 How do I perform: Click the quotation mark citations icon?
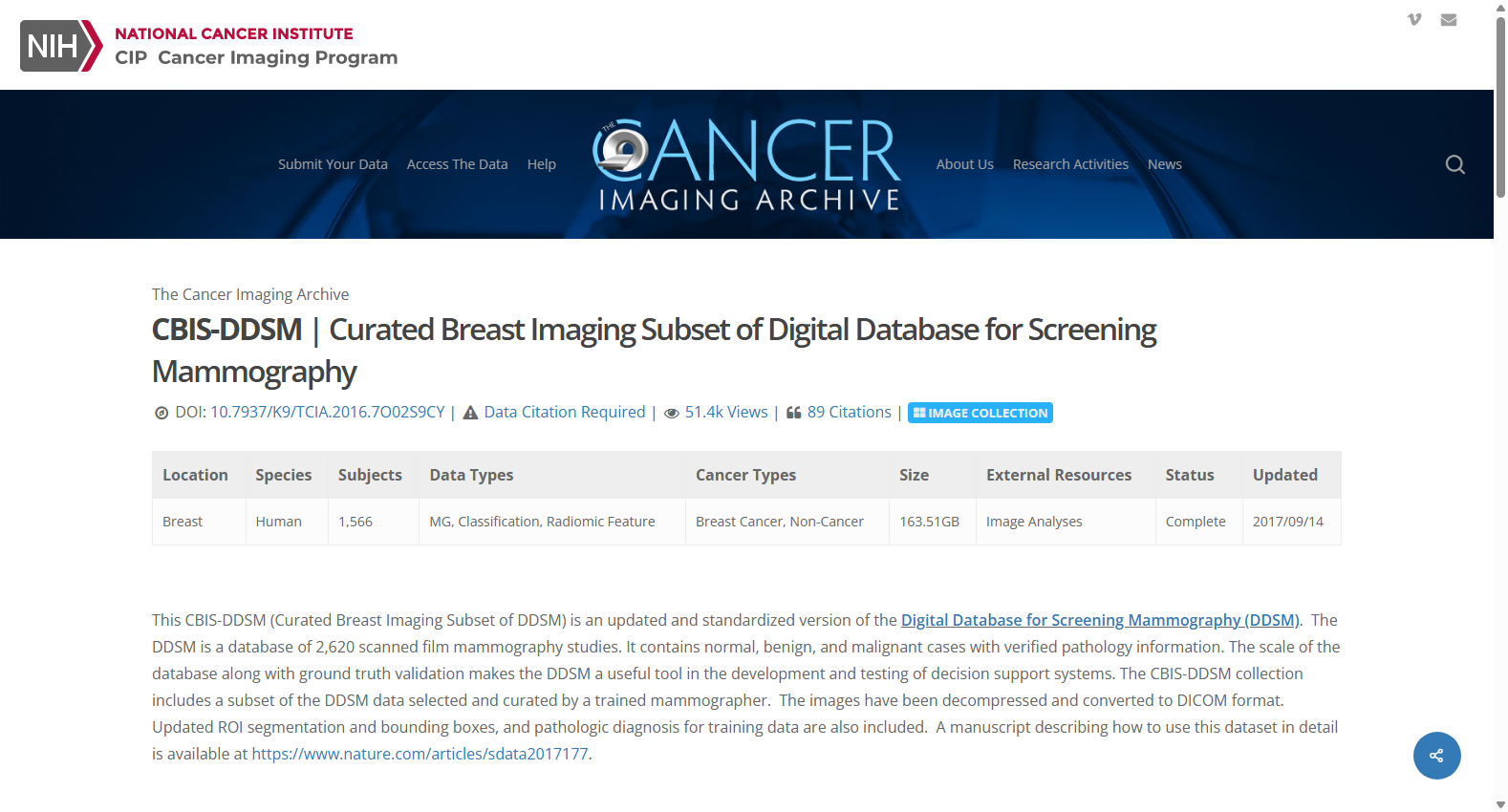click(x=793, y=413)
